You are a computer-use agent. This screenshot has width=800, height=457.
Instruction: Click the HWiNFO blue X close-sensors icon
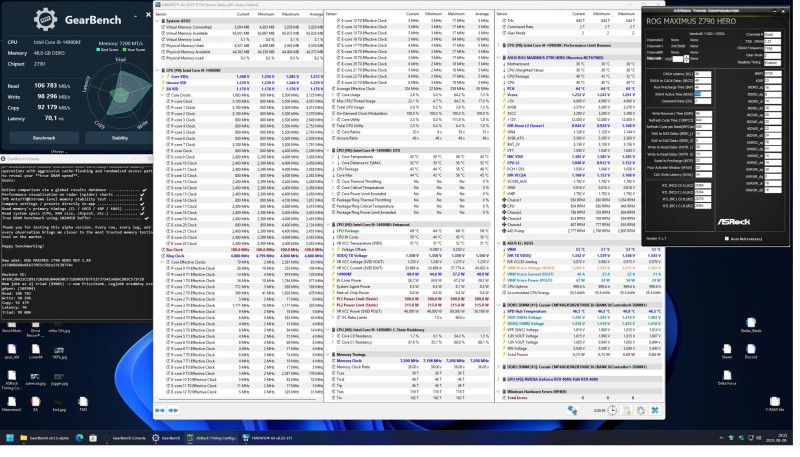[x=655, y=410]
